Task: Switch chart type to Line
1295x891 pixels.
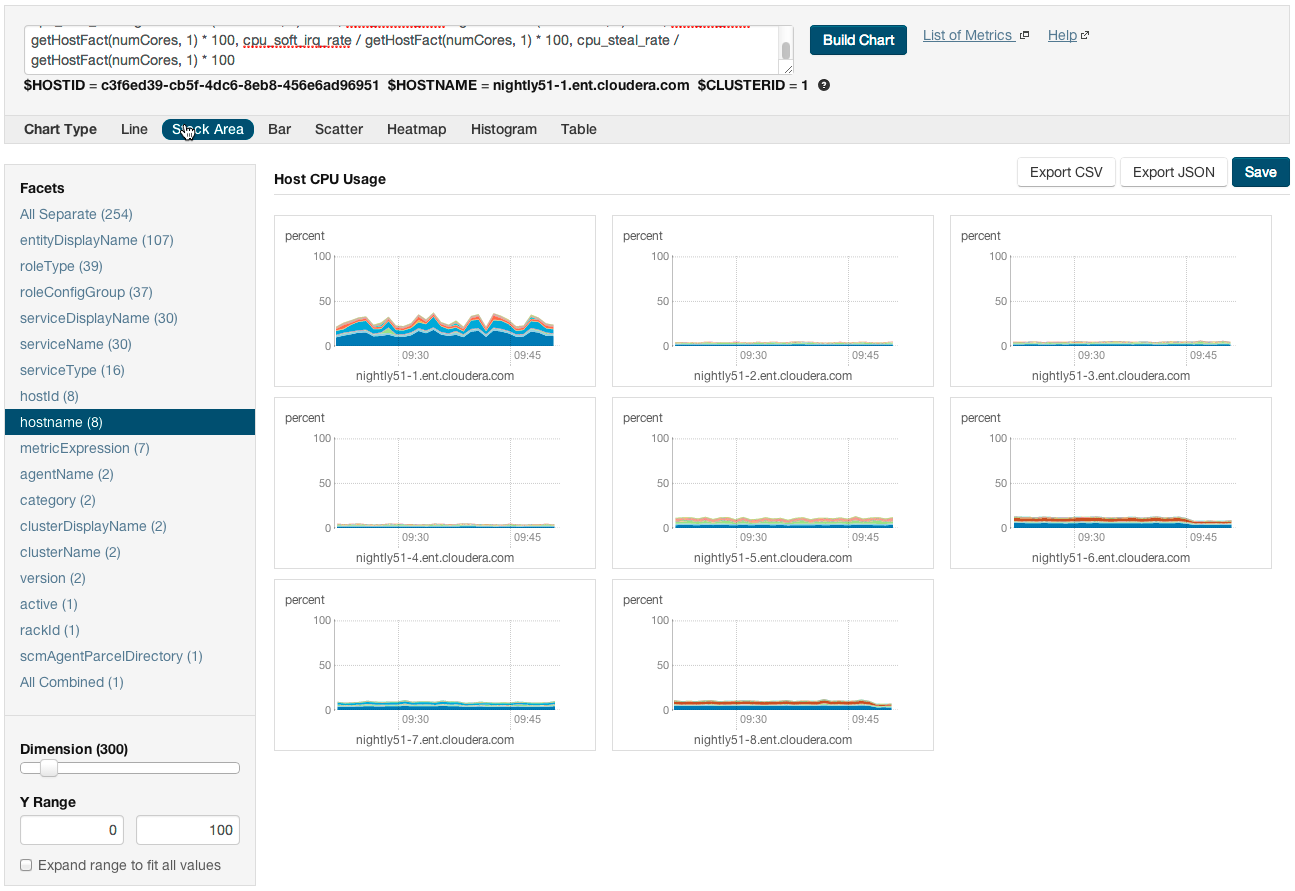Action: point(134,129)
